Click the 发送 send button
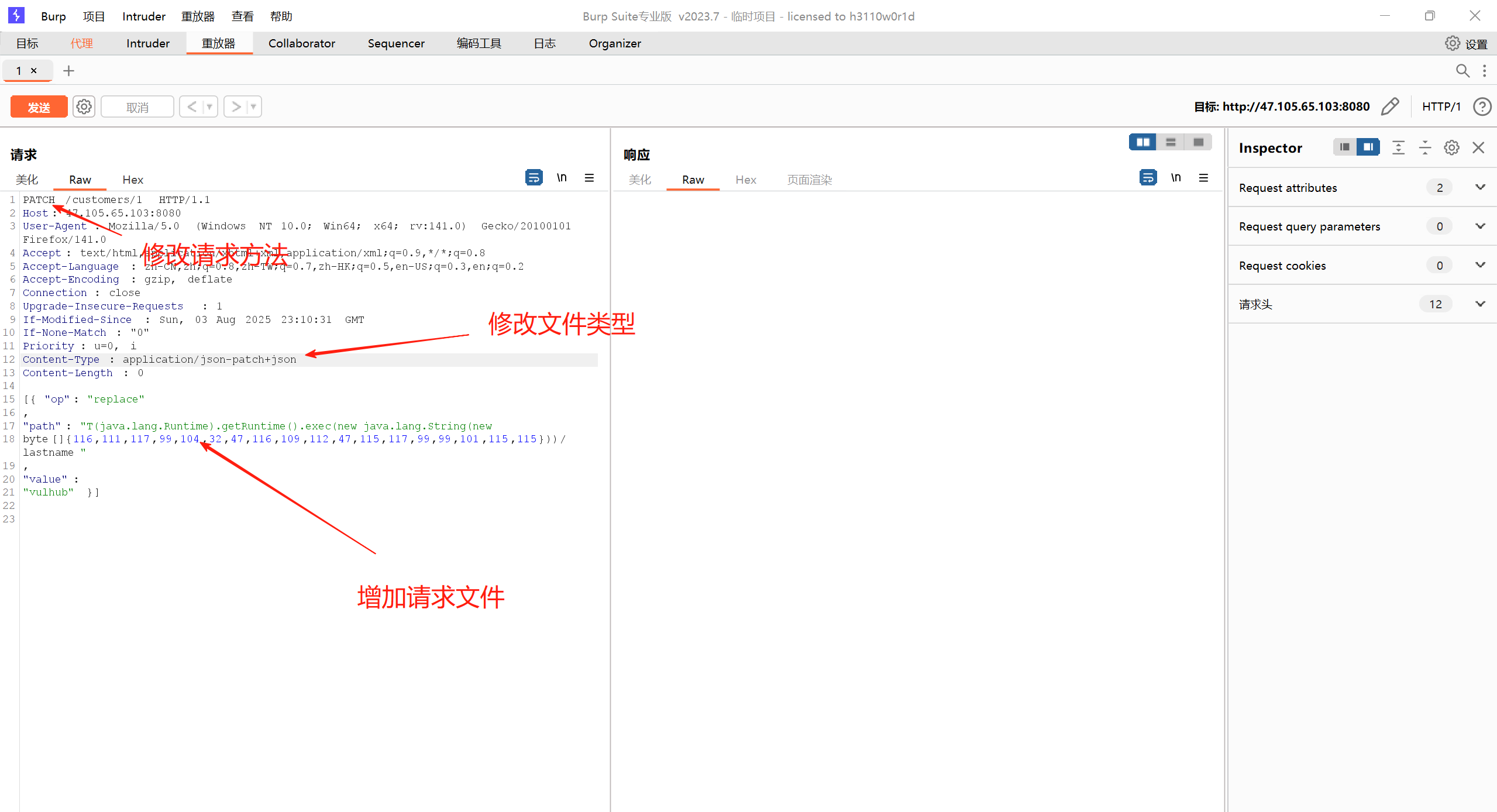The height and width of the screenshot is (812, 1497). coord(39,107)
